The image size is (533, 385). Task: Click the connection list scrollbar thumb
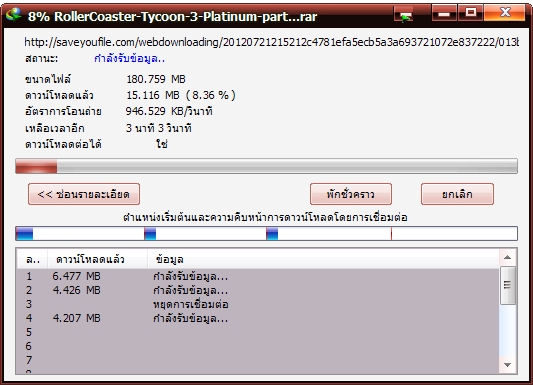pyautogui.click(x=508, y=285)
